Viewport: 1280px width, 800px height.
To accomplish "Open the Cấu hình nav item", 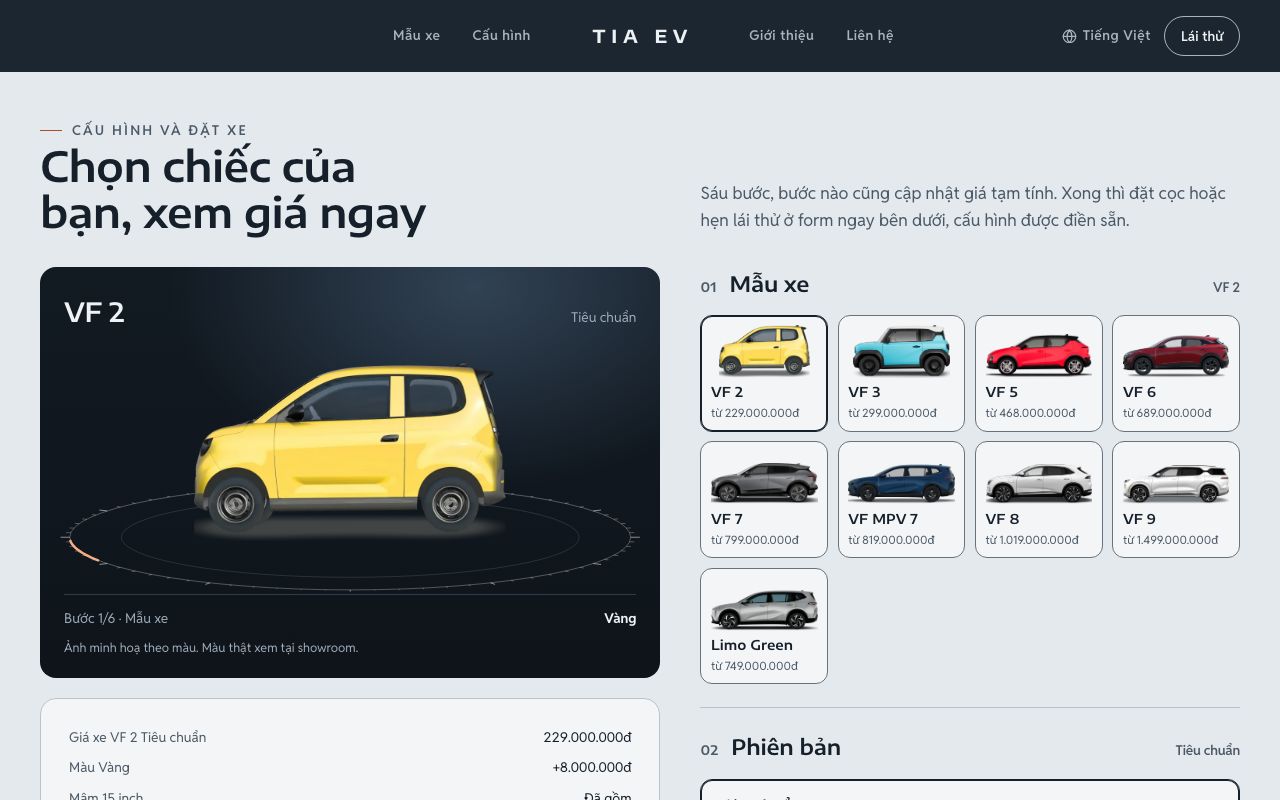I will pyautogui.click(x=501, y=35).
